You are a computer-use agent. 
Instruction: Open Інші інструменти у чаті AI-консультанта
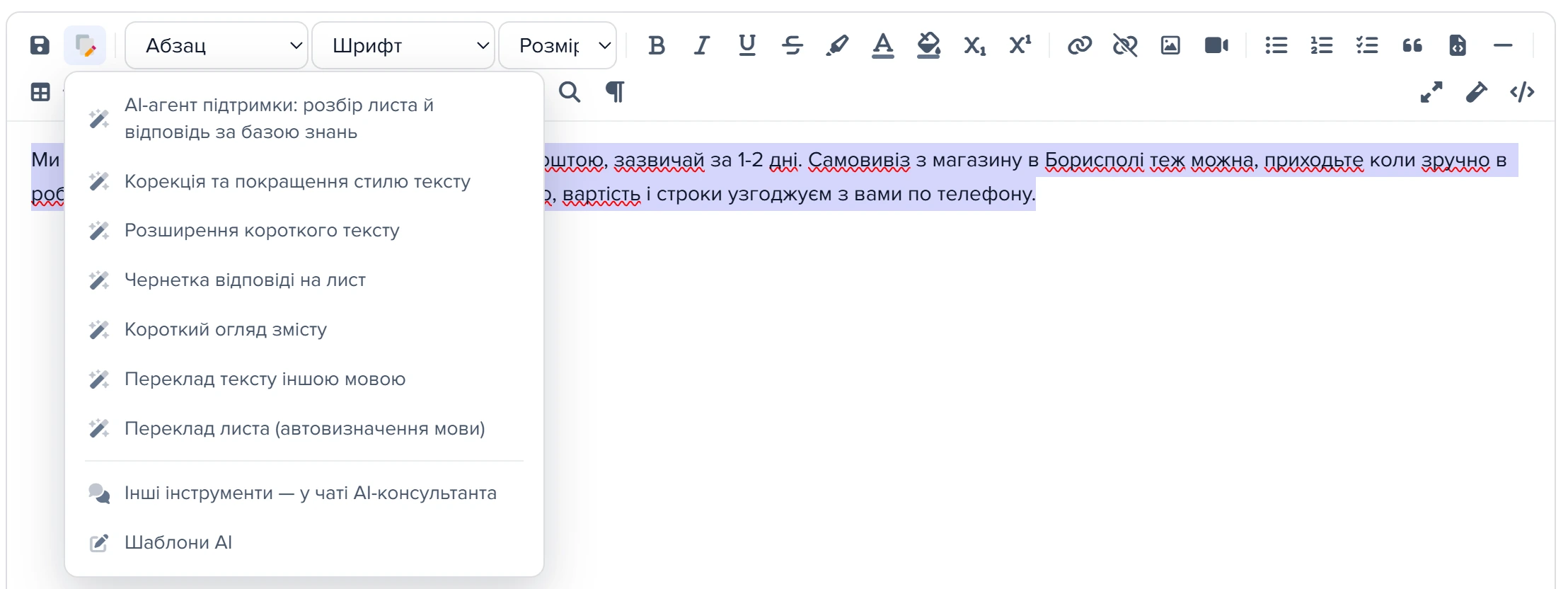click(304, 493)
